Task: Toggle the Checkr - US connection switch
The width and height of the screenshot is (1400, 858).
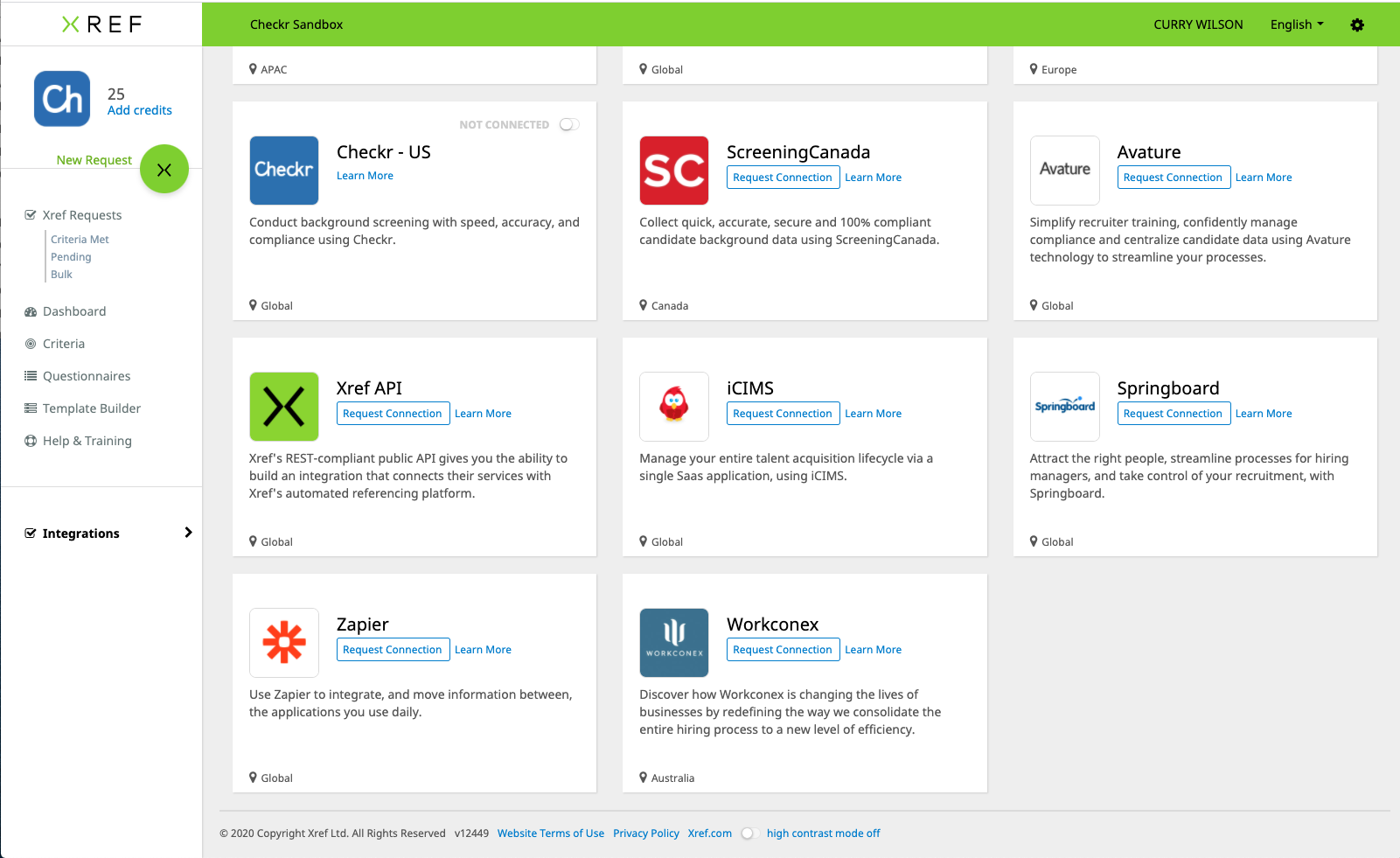Action: pyautogui.click(x=569, y=124)
